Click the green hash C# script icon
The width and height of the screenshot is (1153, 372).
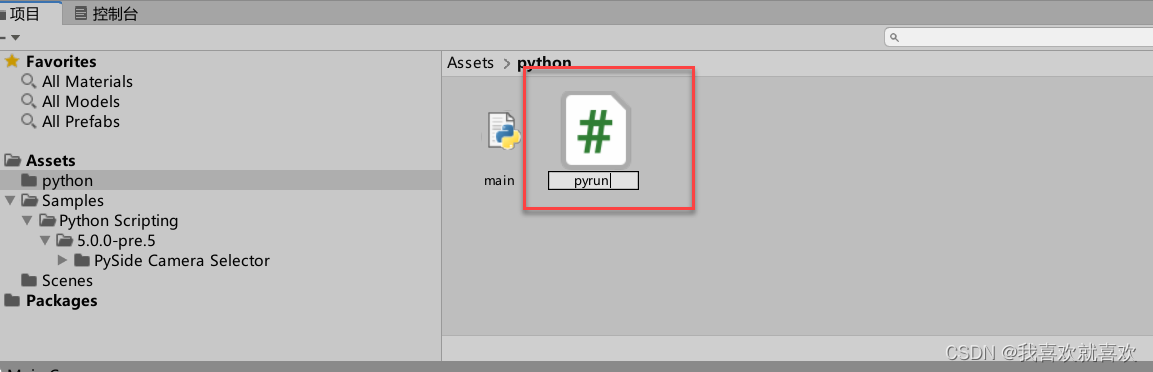pos(596,130)
